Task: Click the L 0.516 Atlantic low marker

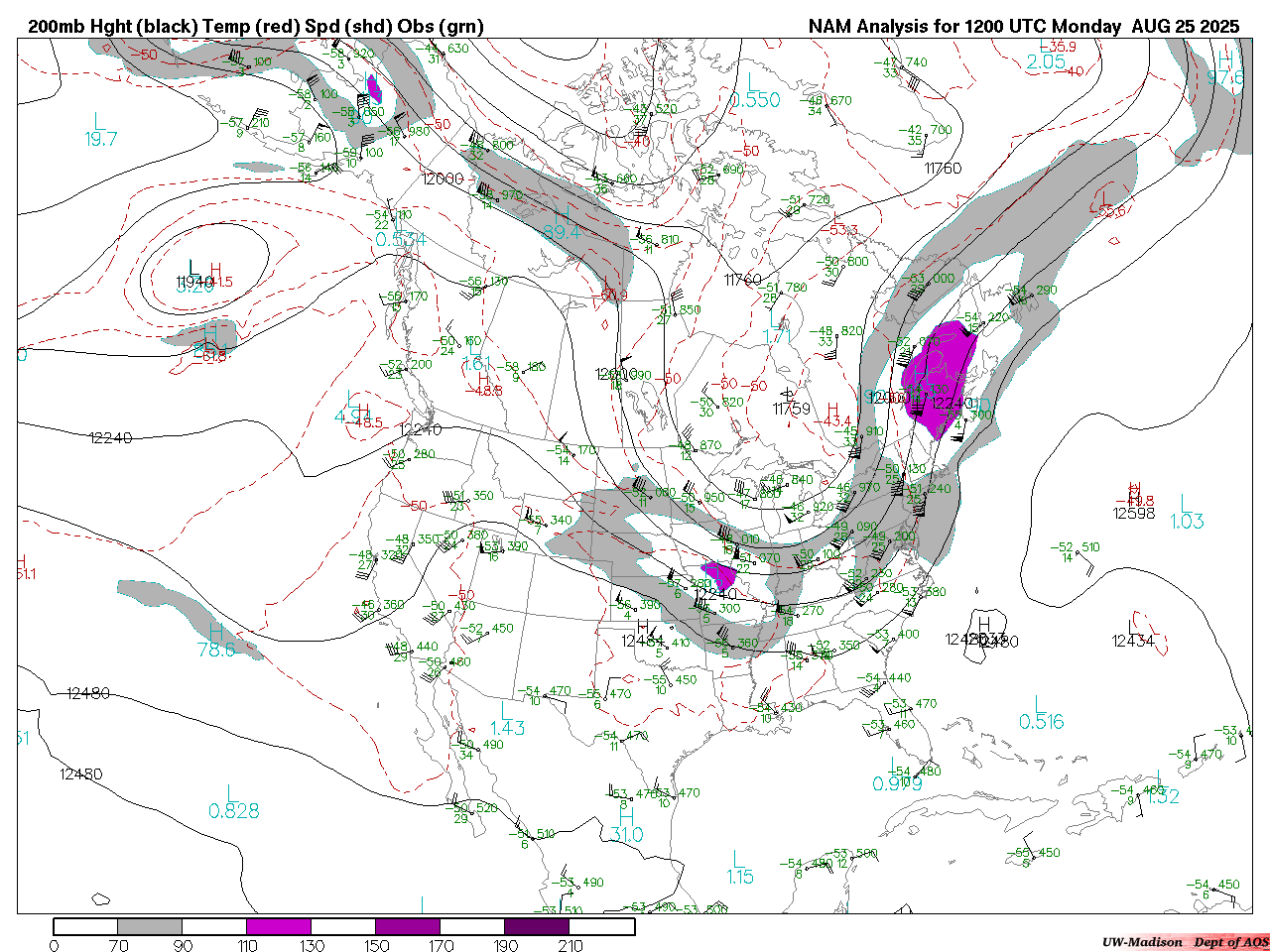Action: (x=1041, y=714)
